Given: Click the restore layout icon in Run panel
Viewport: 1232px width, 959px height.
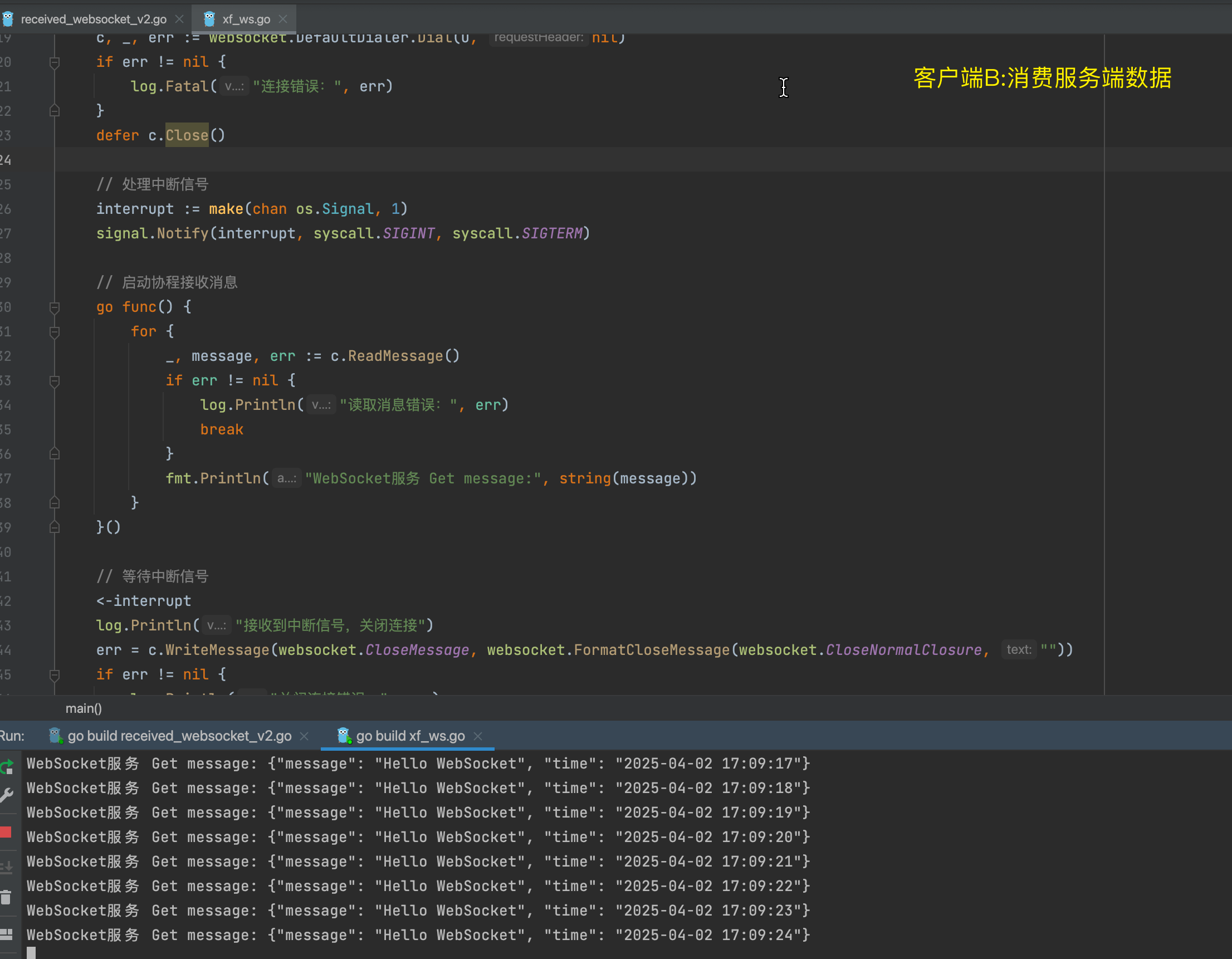Looking at the screenshot, I should point(6,934).
